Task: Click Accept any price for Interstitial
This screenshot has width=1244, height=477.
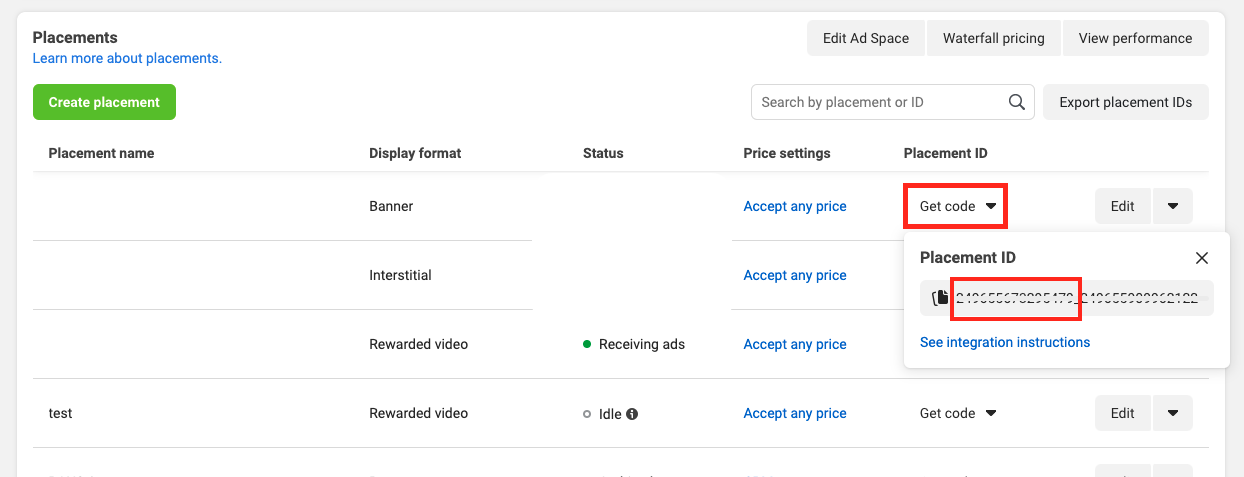Action: [x=795, y=275]
